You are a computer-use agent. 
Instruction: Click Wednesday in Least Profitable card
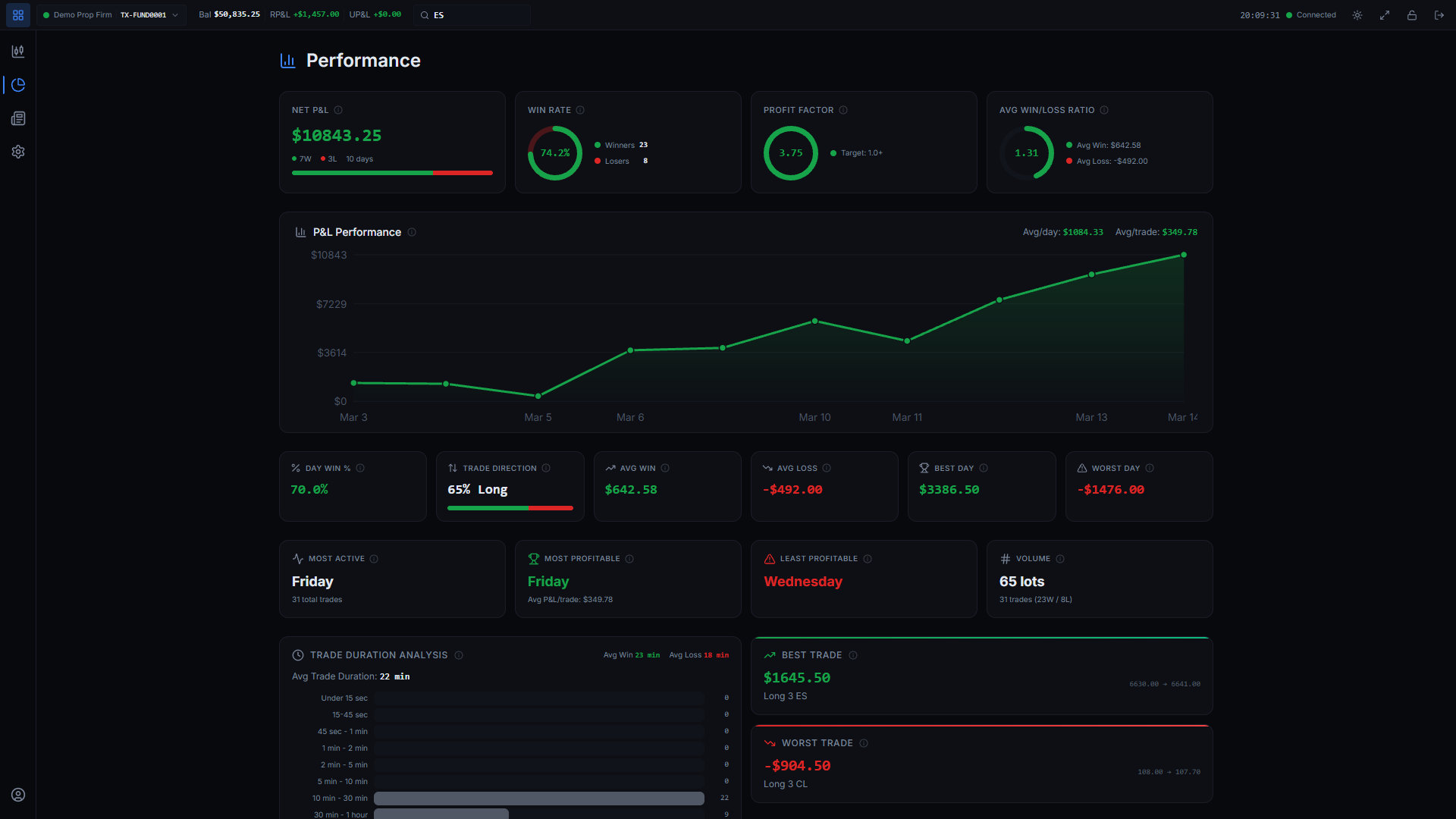(x=803, y=582)
